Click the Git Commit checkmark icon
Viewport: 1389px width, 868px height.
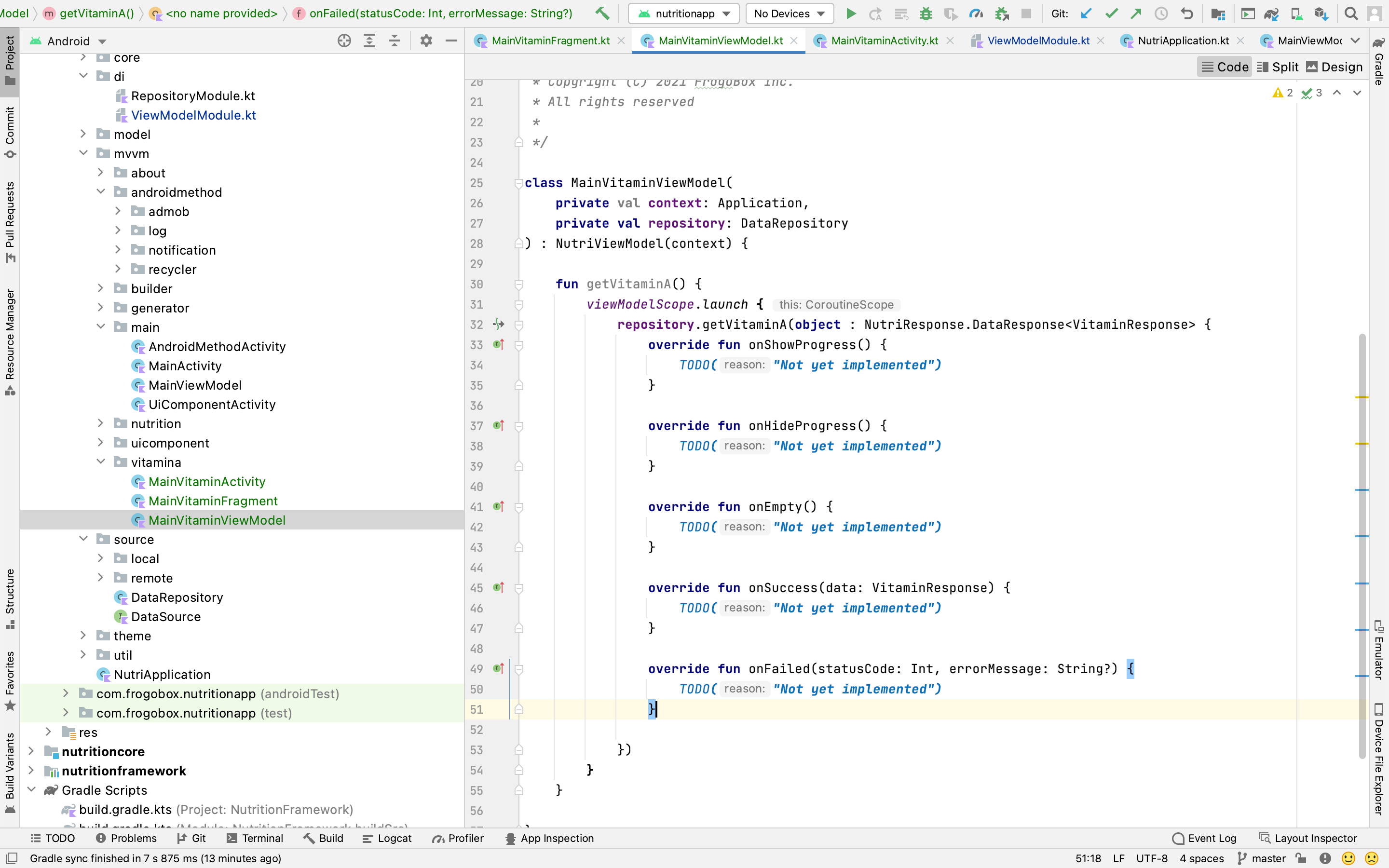pos(1111,13)
